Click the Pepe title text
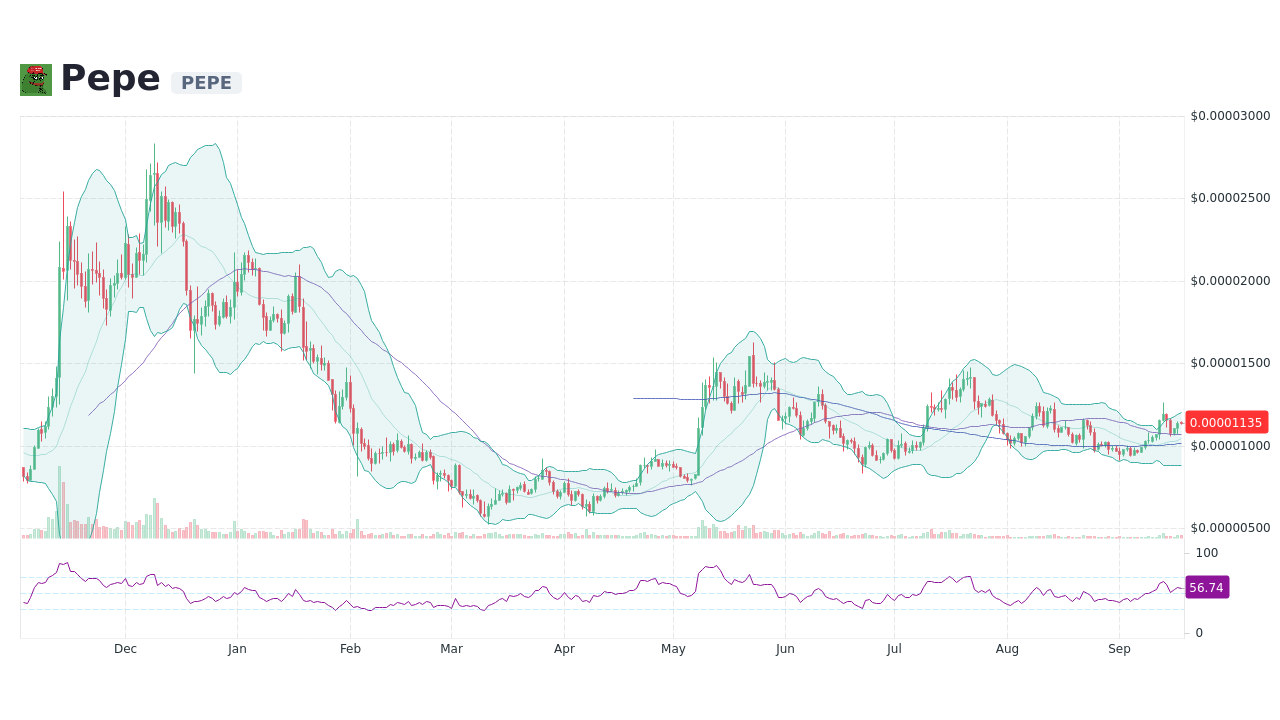 point(108,78)
